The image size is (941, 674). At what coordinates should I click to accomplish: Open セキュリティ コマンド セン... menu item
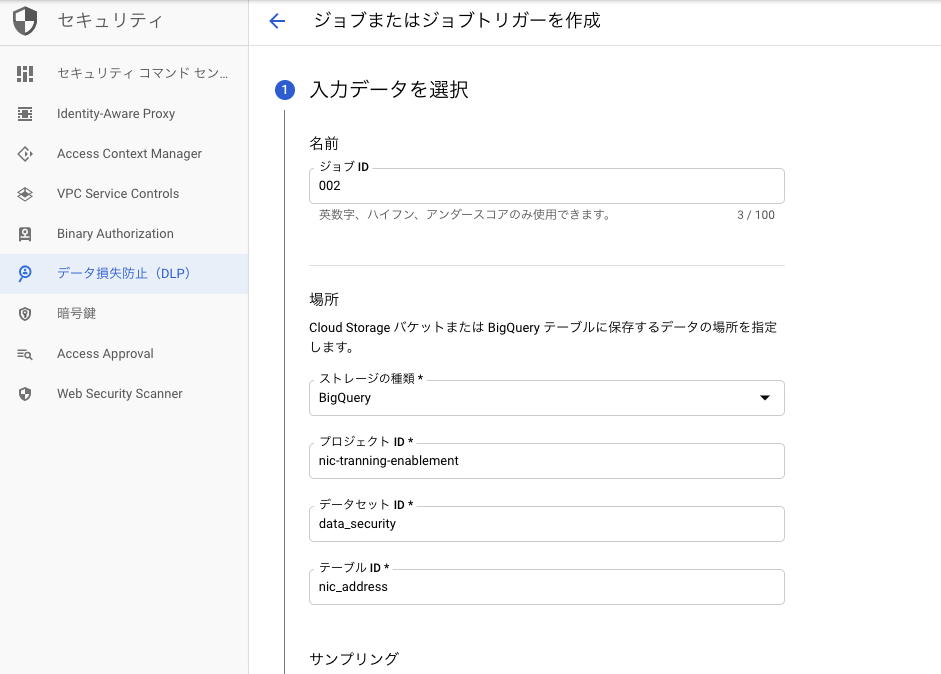tap(124, 74)
